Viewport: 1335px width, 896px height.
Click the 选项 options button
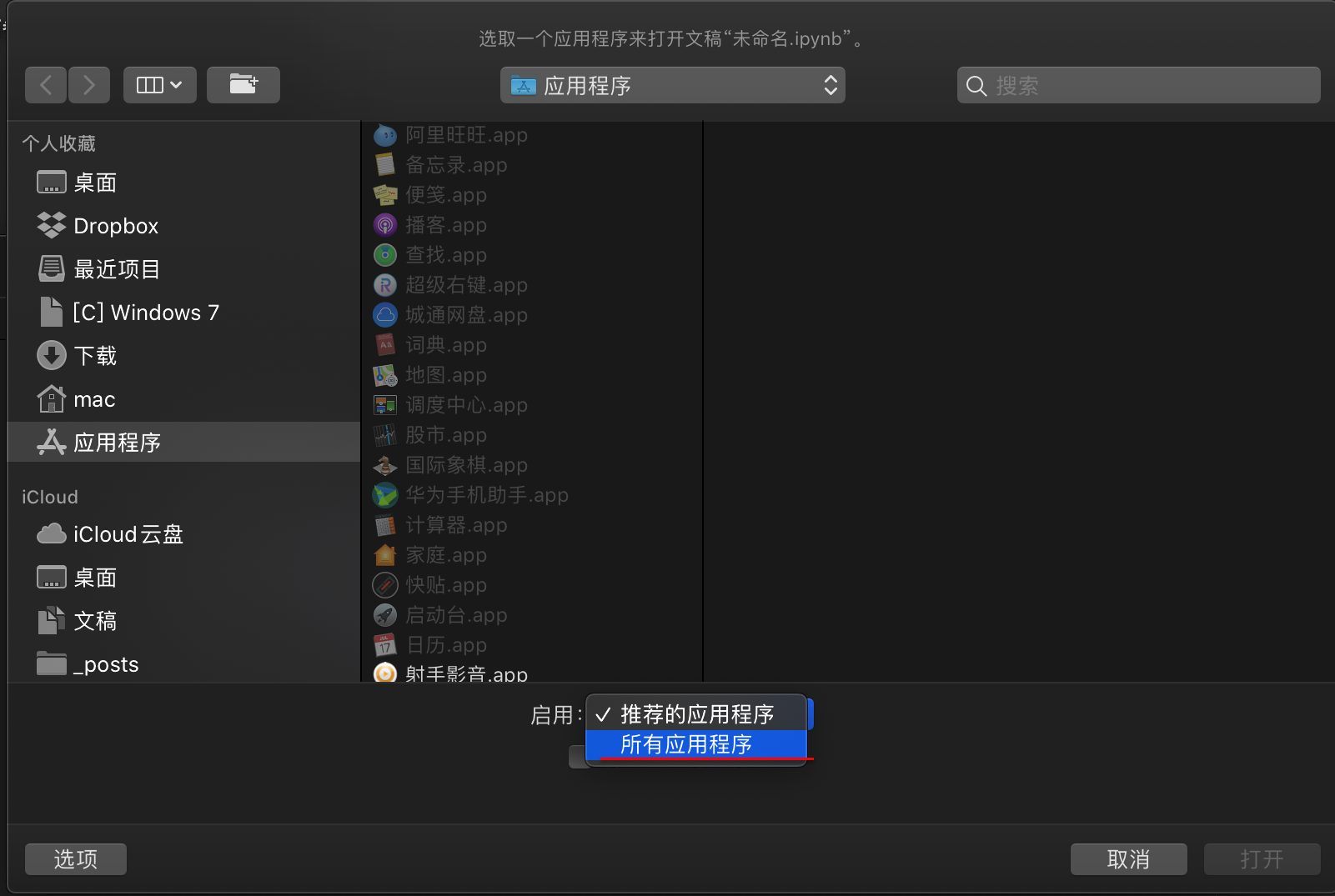[76, 859]
